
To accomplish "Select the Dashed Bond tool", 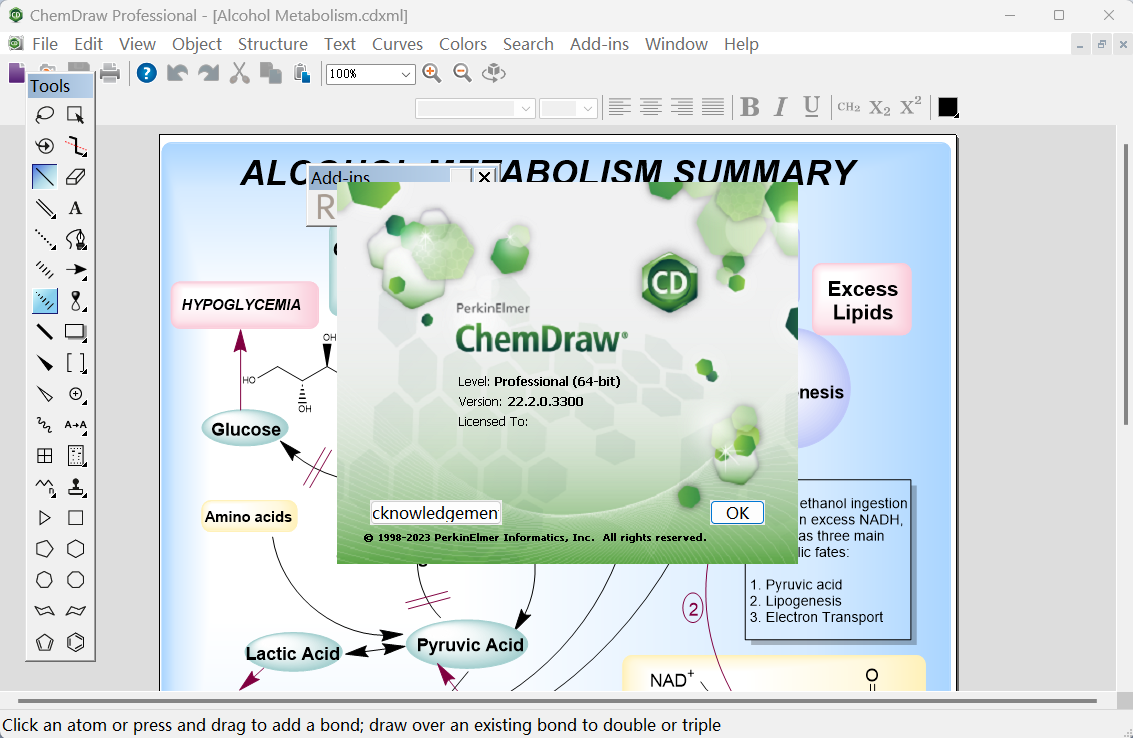I will click(45, 239).
